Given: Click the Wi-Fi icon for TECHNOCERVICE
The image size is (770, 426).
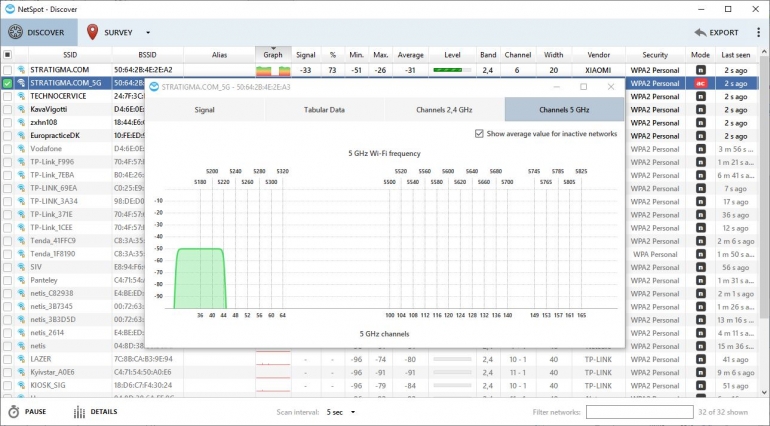Looking at the screenshot, I should [21, 96].
